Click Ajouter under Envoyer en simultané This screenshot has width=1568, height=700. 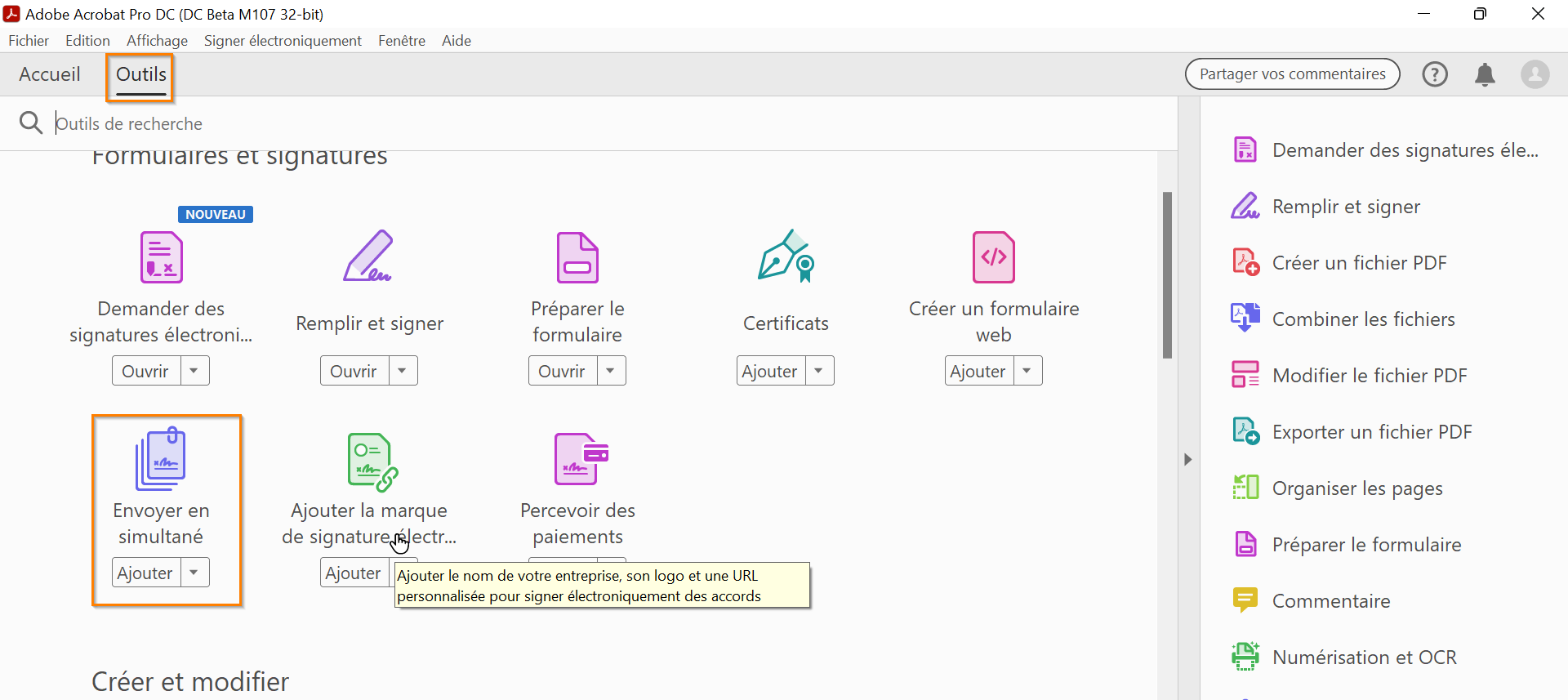point(146,573)
